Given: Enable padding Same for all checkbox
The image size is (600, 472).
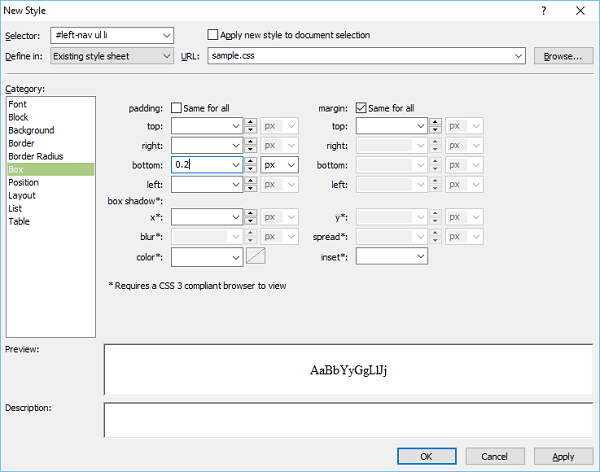Looking at the screenshot, I should pyautogui.click(x=177, y=108).
